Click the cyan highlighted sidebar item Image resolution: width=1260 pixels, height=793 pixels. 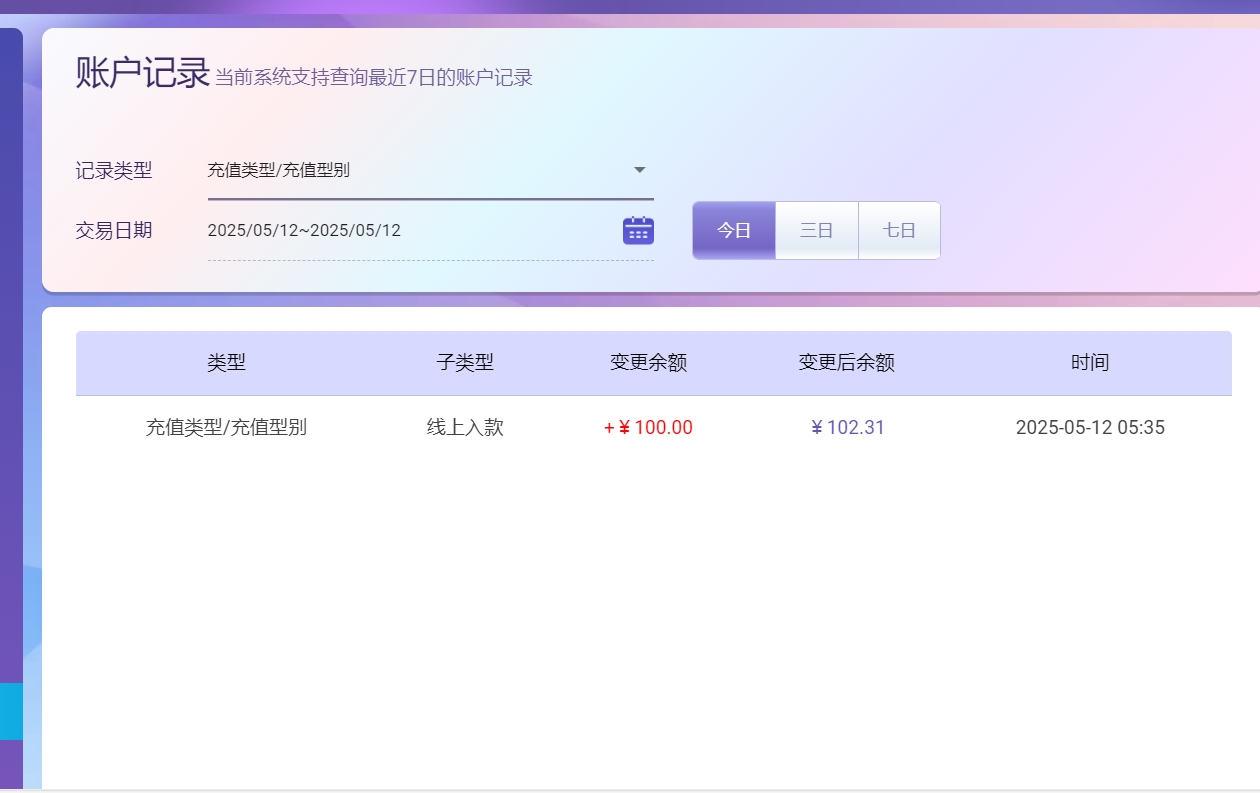[11, 711]
